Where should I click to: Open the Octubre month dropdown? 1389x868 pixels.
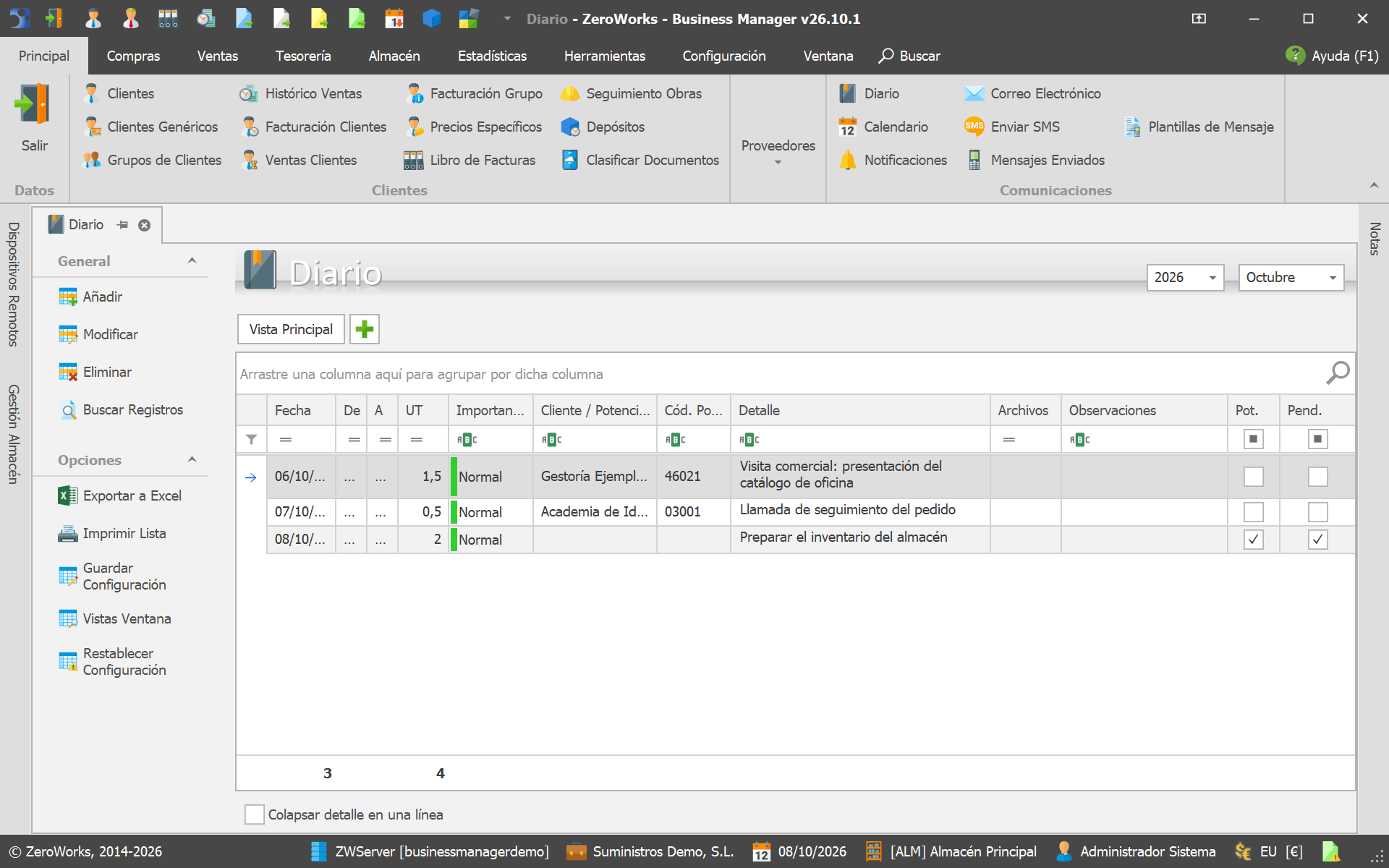point(1333,278)
